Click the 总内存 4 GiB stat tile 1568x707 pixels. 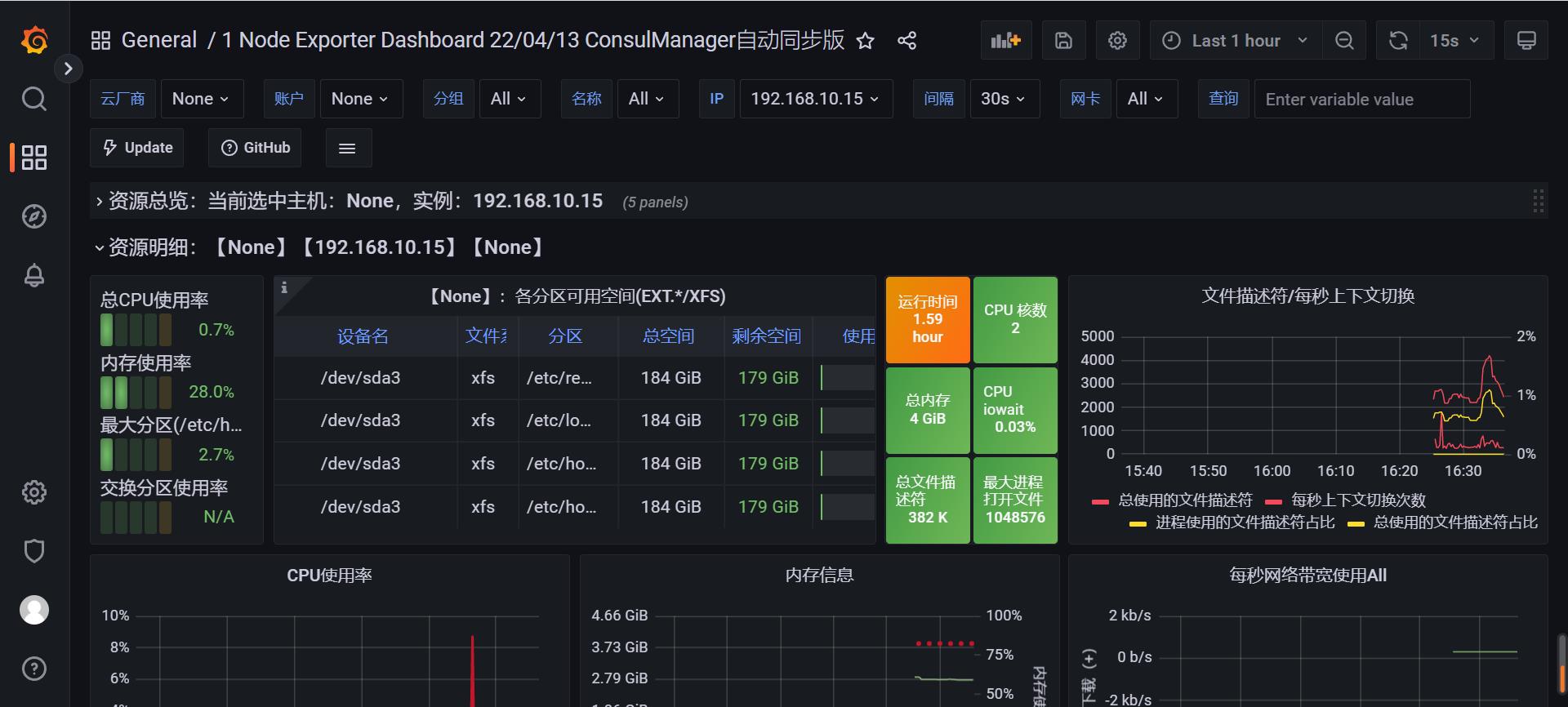pos(928,410)
